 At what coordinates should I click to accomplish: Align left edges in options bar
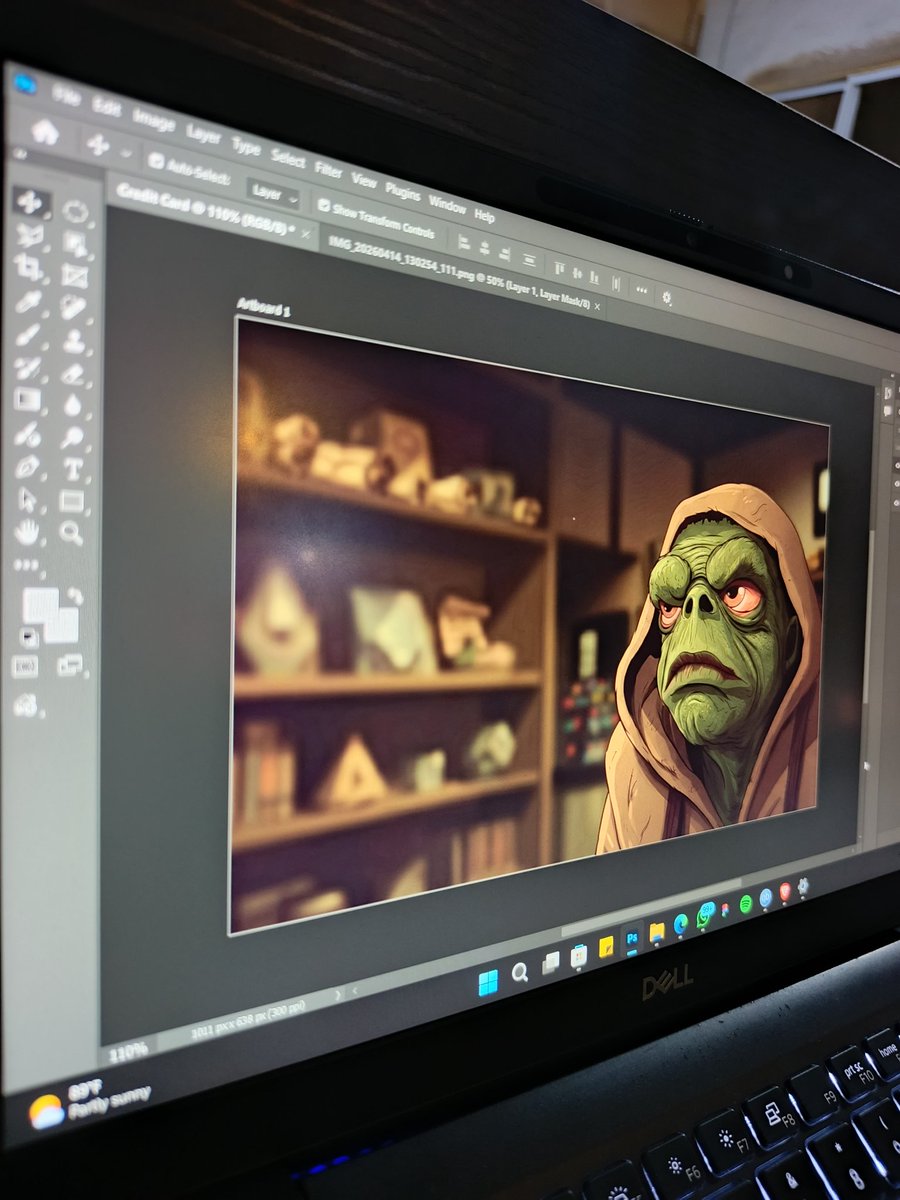(465, 243)
